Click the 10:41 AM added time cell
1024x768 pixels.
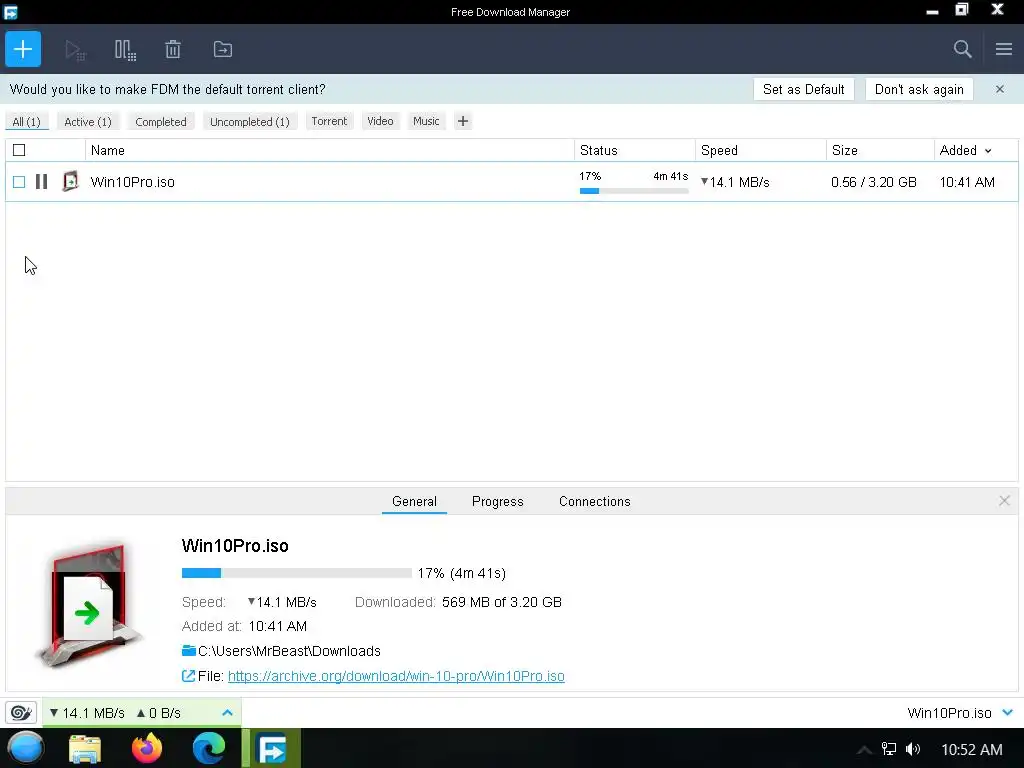(x=967, y=182)
